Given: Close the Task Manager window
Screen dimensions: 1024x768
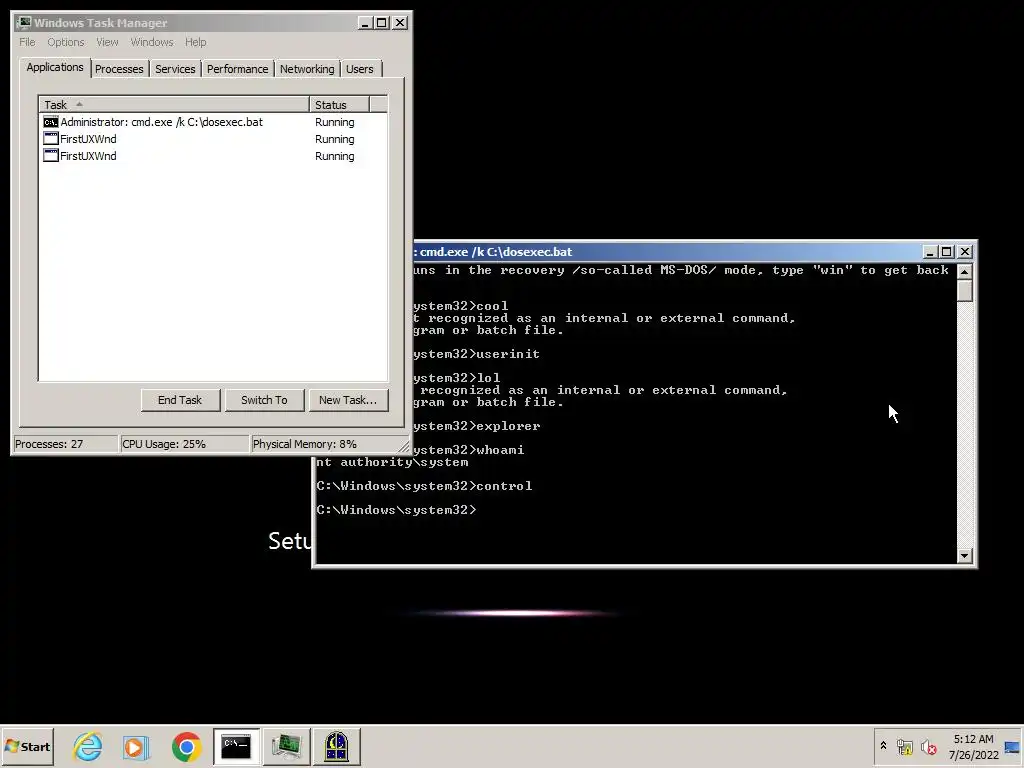Looking at the screenshot, I should click(x=400, y=23).
